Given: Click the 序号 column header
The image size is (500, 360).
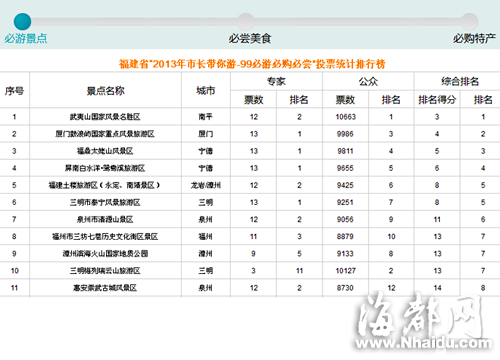Looking at the screenshot, I should [14, 91].
